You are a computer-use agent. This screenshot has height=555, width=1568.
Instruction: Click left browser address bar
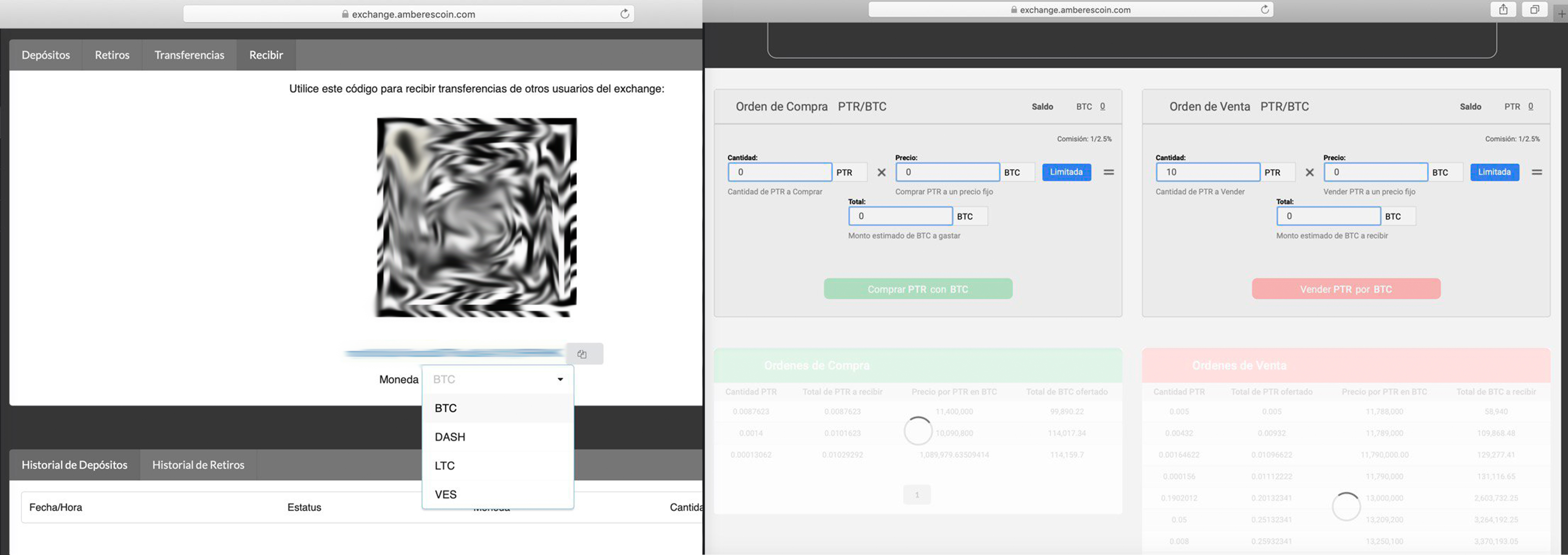408,14
